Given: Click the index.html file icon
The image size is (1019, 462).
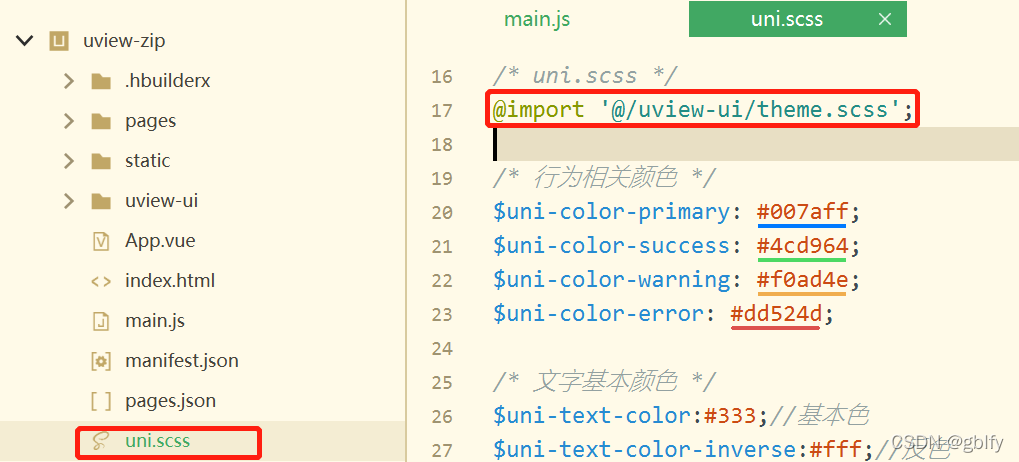Looking at the screenshot, I should (101, 281).
